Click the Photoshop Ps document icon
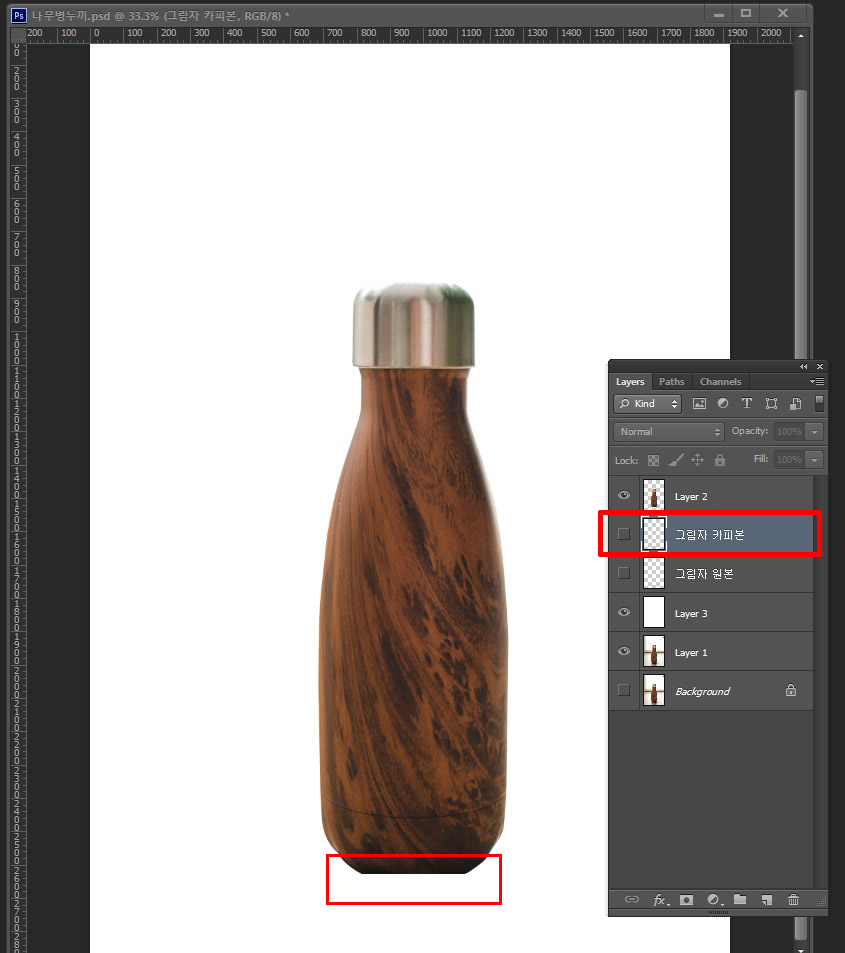 tap(19, 15)
